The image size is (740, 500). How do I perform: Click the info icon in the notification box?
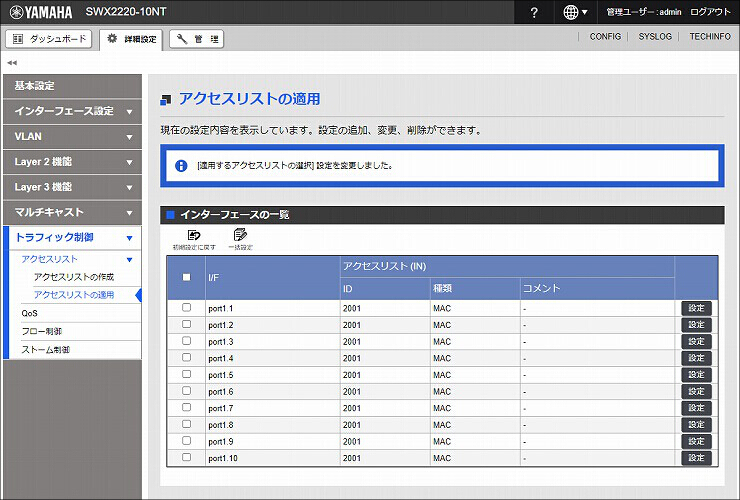pos(181,166)
